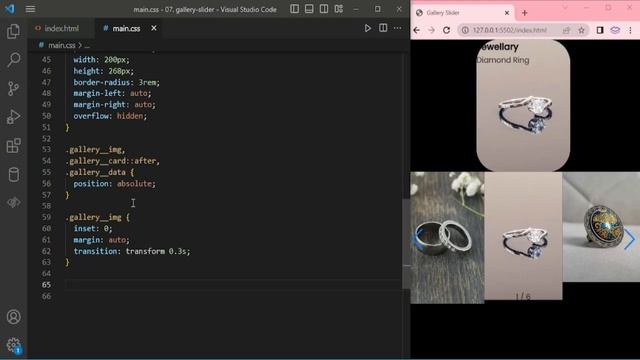Go back in the browser
The image size is (640, 360).
point(417,30)
